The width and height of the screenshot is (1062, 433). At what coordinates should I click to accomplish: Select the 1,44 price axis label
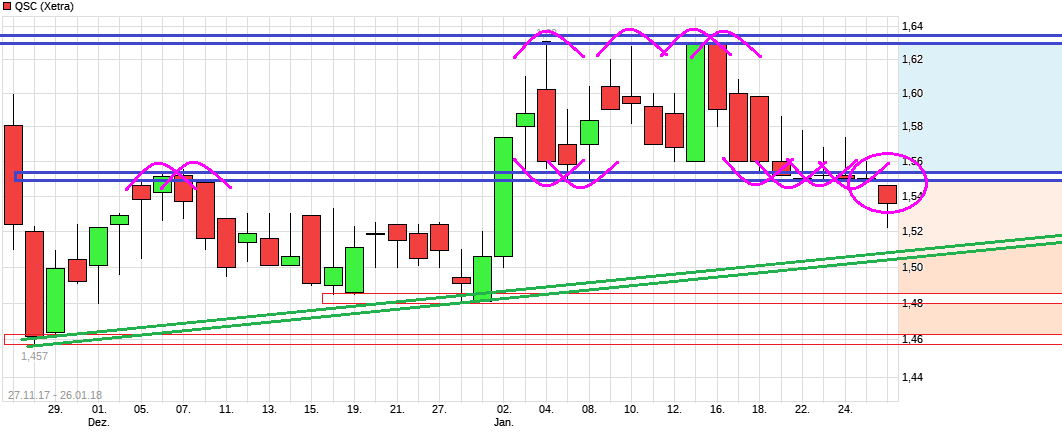(912, 377)
